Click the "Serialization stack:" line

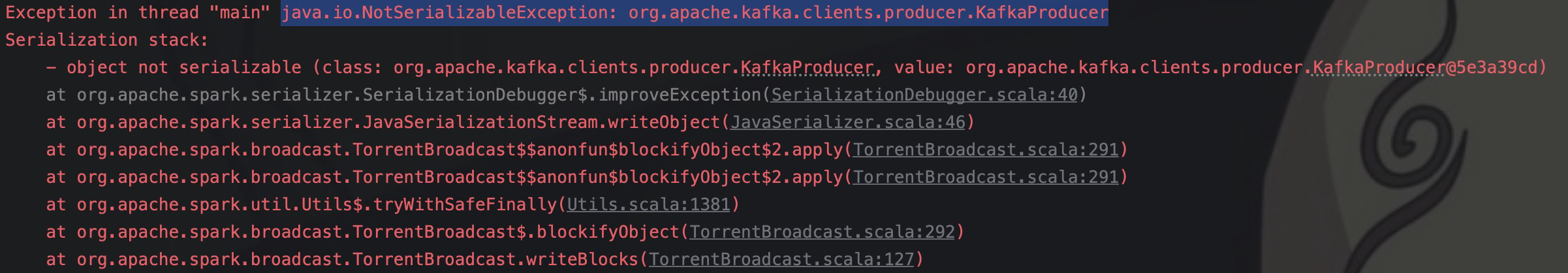[106, 40]
